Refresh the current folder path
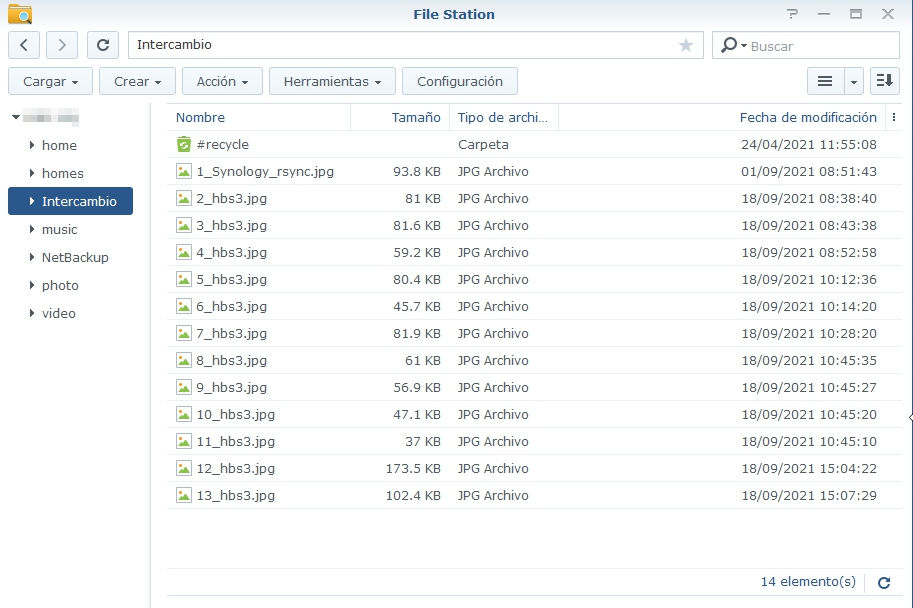The width and height of the screenshot is (913, 608). coord(103,45)
